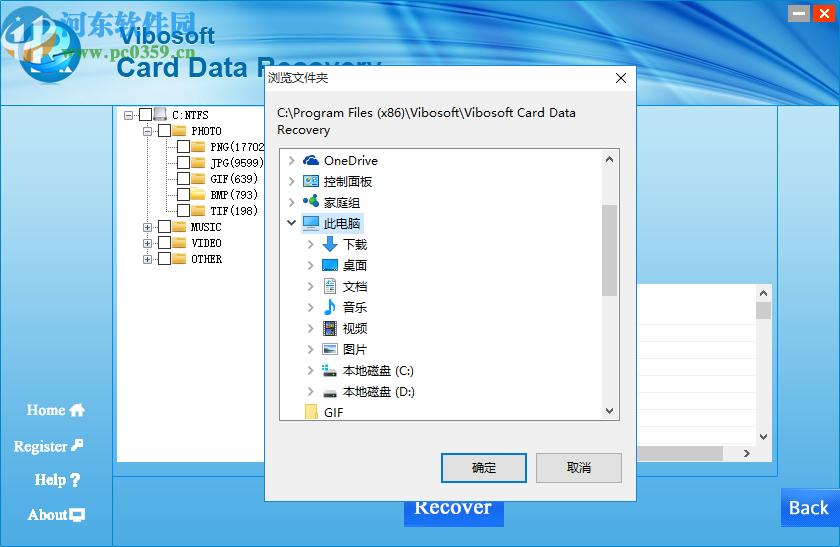Click down arrow of main window file list scrollbar
Image resolution: width=840 pixels, height=547 pixels.
coord(763,437)
